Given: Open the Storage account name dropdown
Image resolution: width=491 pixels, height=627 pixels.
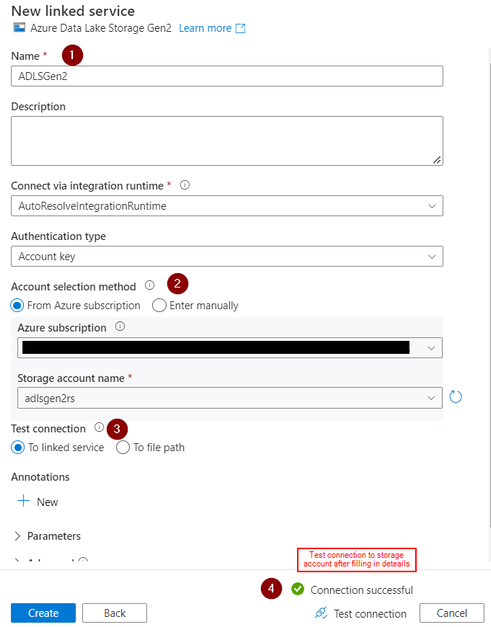Looking at the screenshot, I should click(230, 398).
